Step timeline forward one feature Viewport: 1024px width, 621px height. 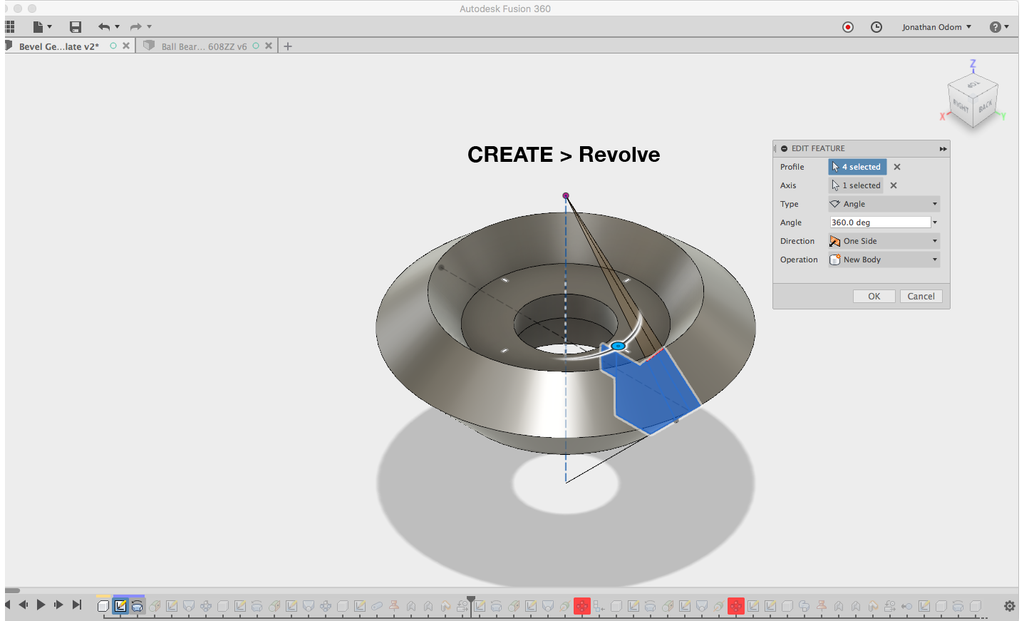tap(59, 605)
